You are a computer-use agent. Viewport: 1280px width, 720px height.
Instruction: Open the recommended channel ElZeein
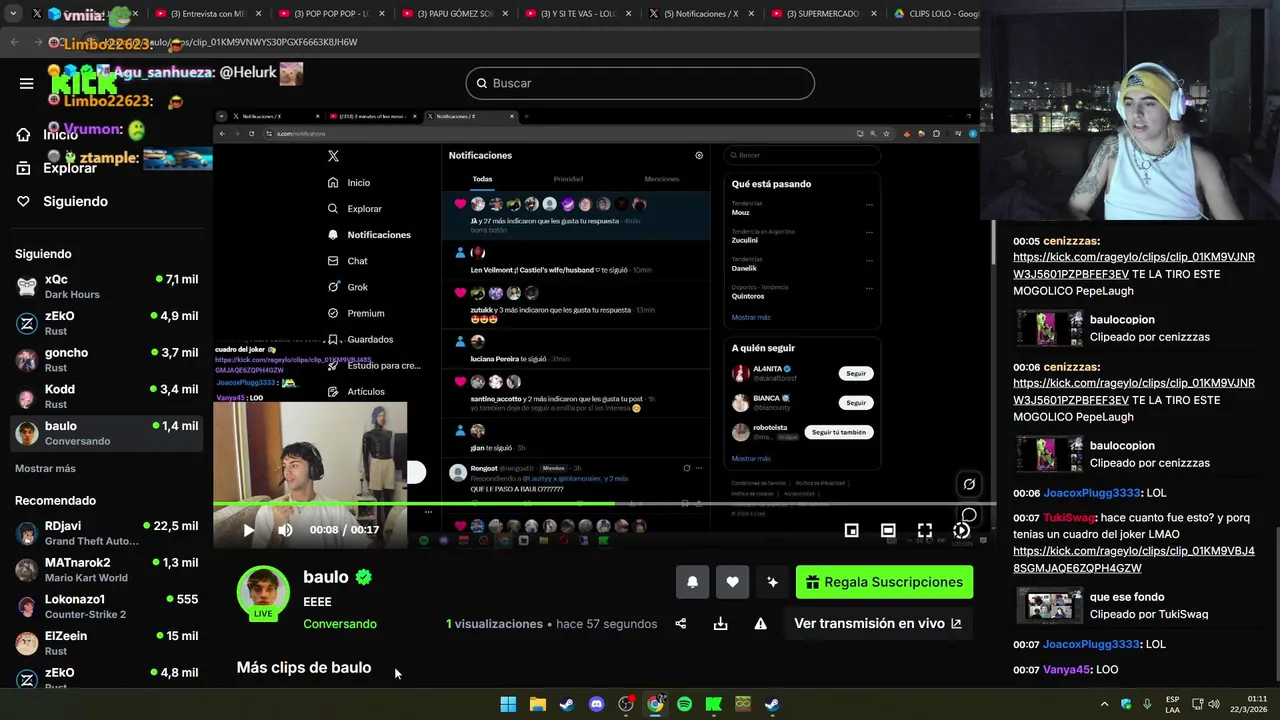click(106, 643)
